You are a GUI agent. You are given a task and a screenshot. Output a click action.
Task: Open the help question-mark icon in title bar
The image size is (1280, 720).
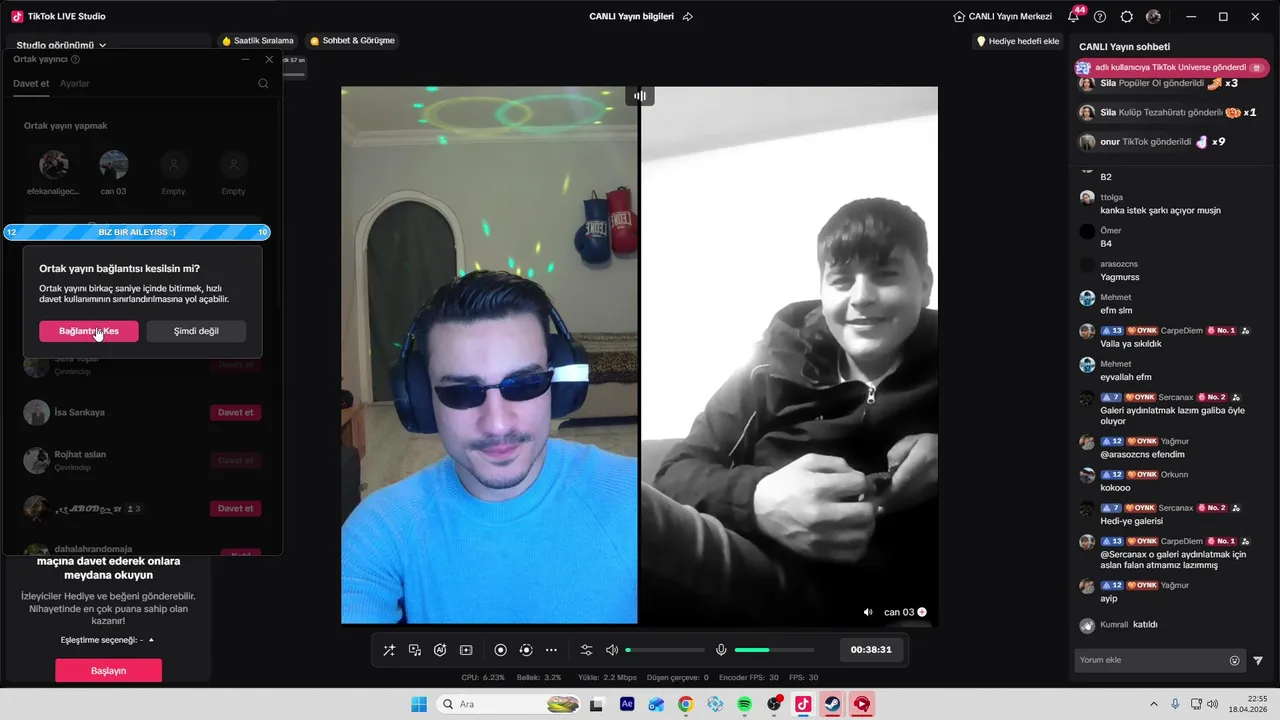tap(1100, 17)
